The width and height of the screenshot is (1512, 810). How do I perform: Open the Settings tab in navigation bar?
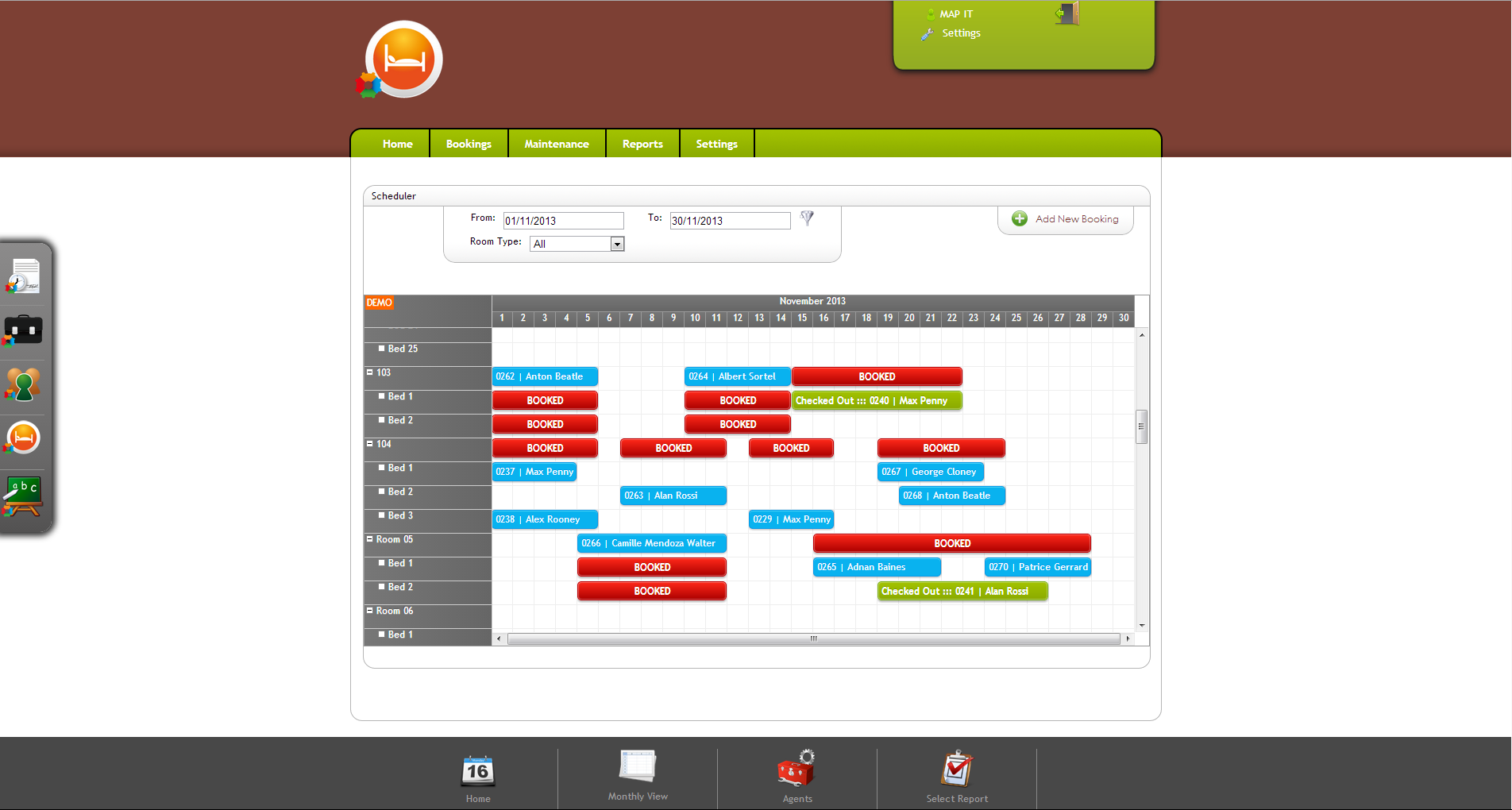point(716,144)
